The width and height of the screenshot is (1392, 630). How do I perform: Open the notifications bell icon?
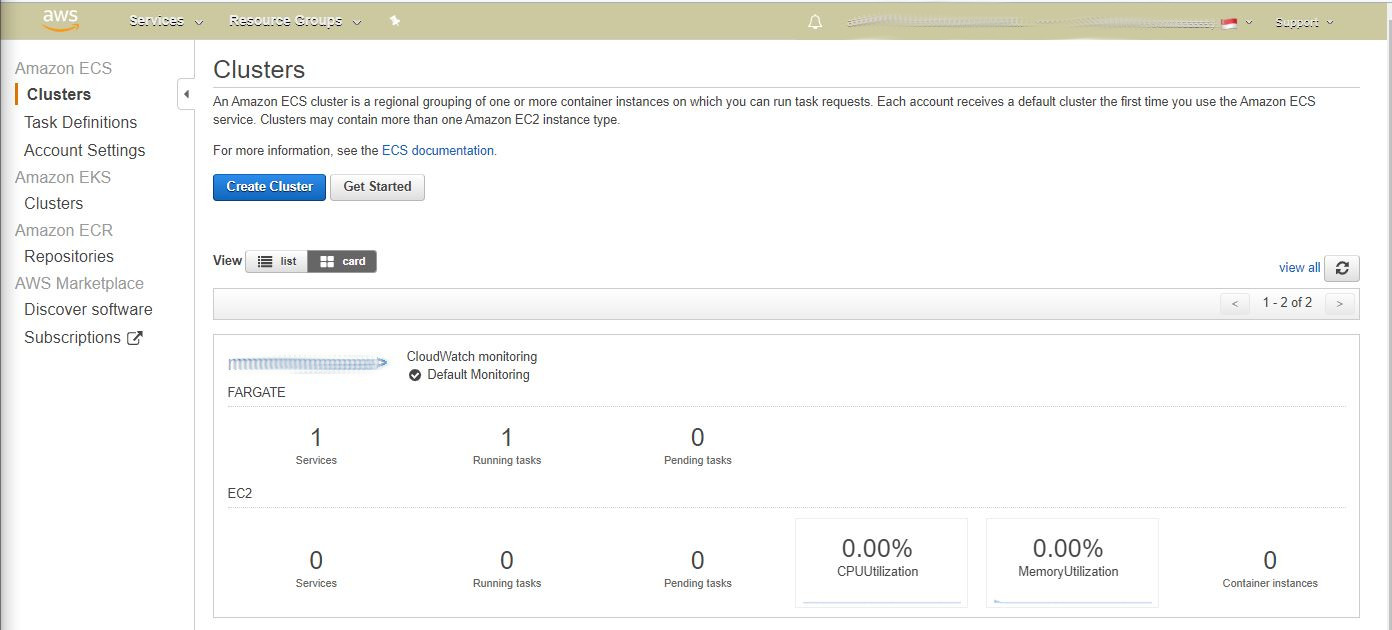click(815, 21)
